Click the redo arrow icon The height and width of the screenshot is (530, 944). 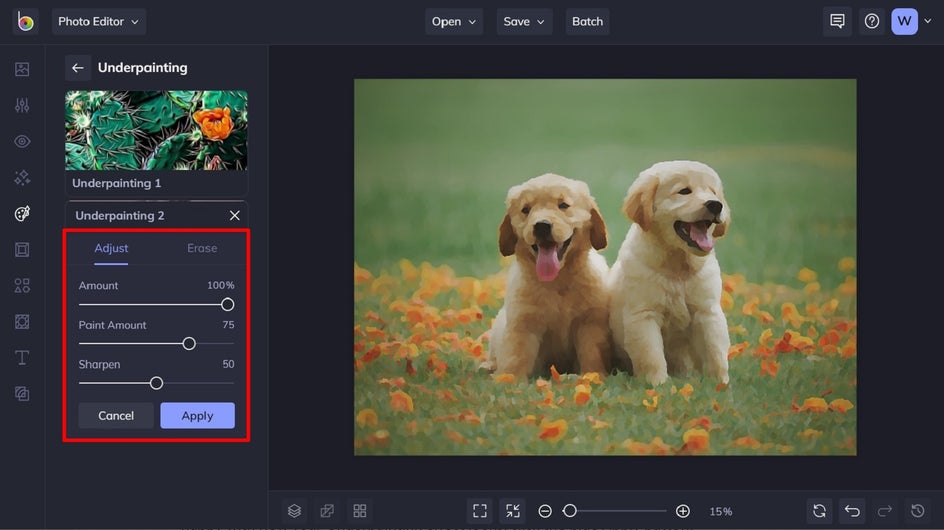point(884,511)
